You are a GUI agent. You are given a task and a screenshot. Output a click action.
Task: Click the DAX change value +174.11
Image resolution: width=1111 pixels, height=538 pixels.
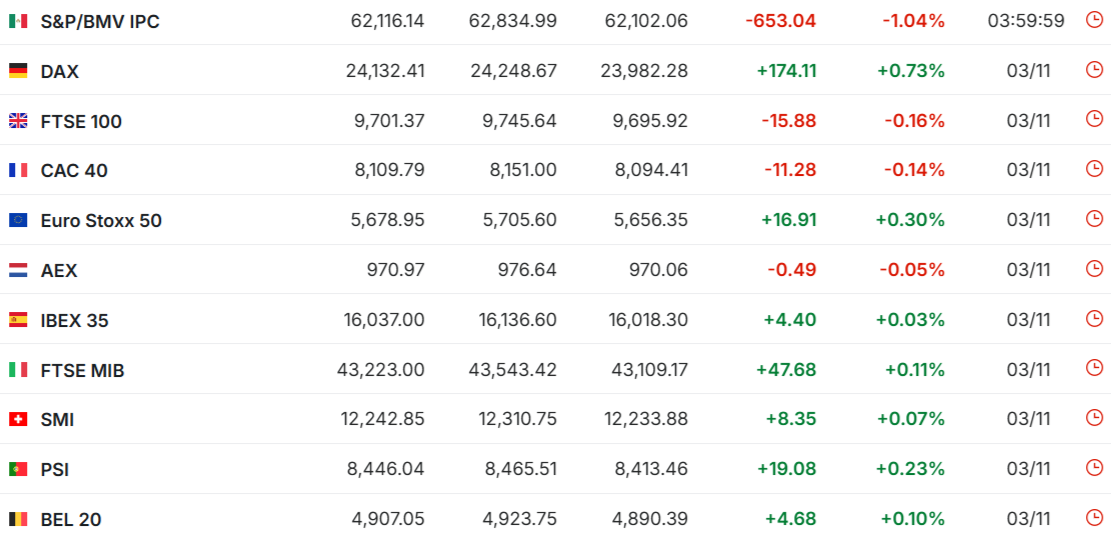[x=786, y=71]
